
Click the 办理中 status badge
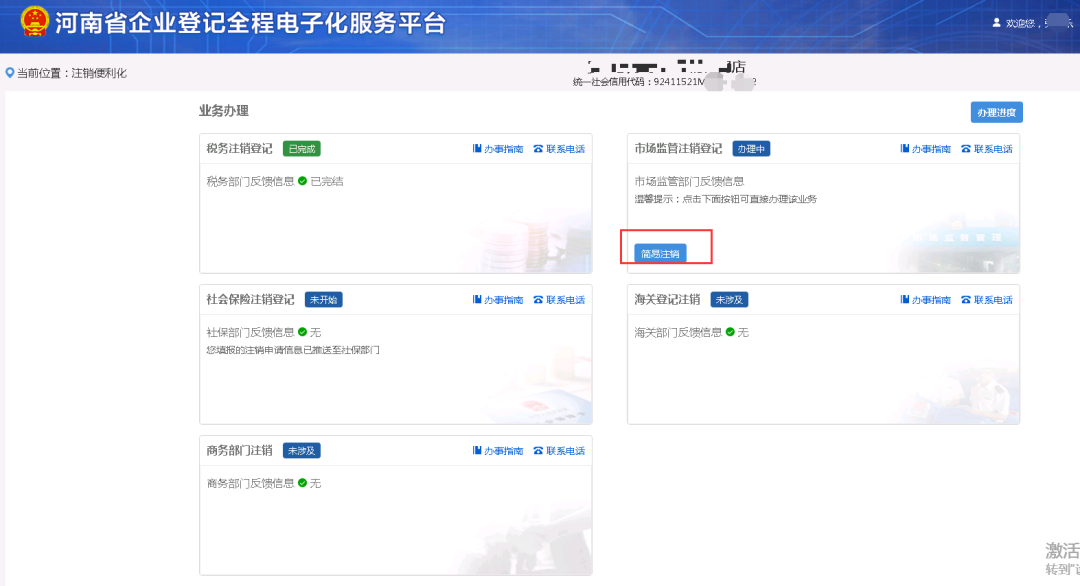[751, 149]
